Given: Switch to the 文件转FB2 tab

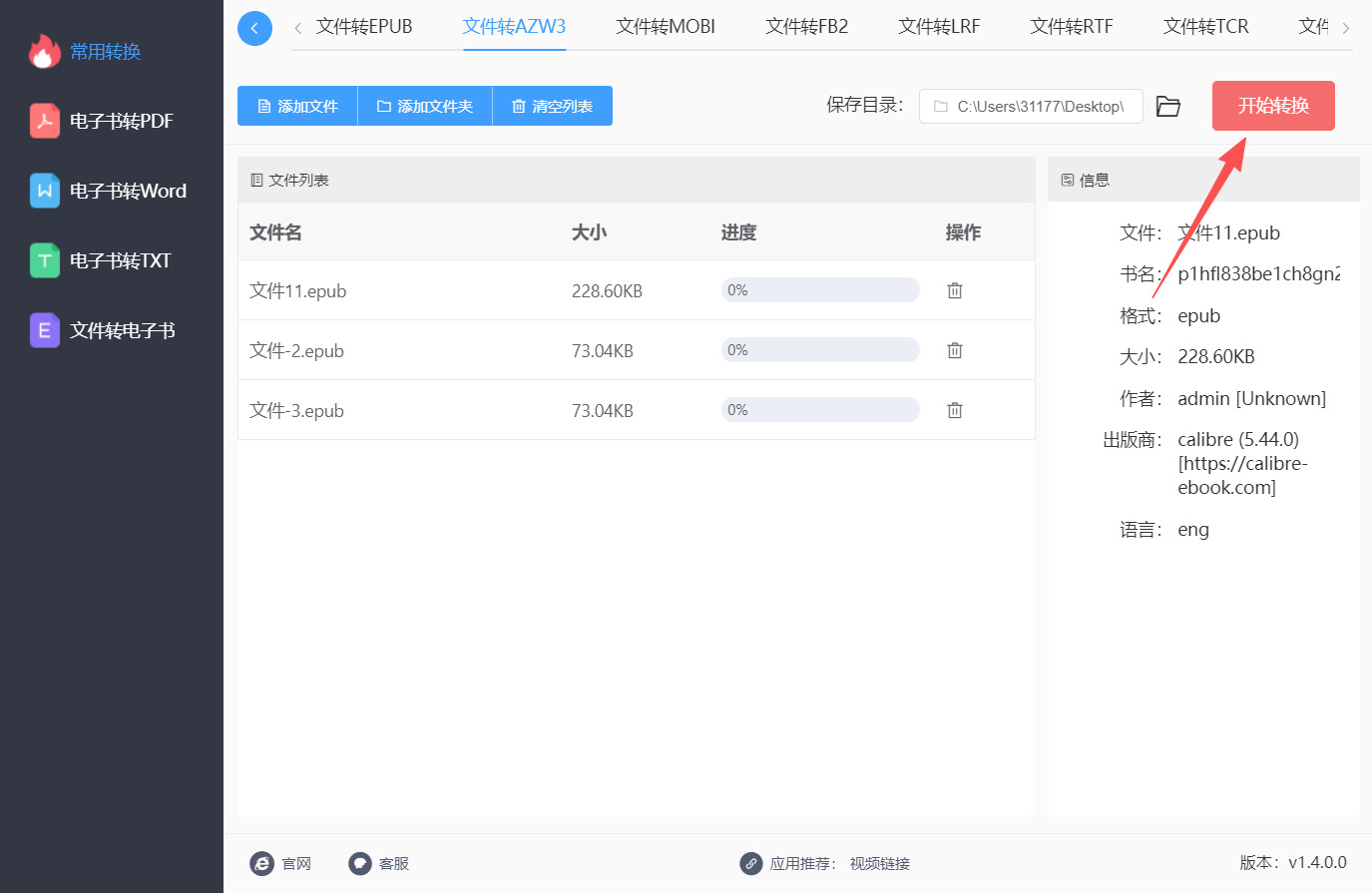Looking at the screenshot, I should (806, 27).
